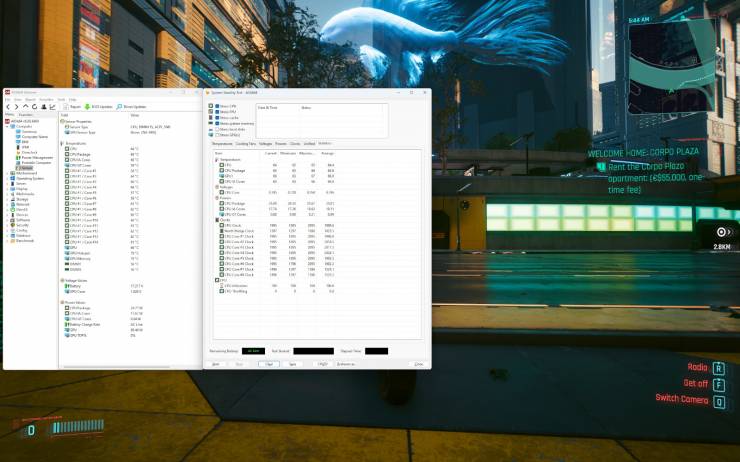Open the File menu in AIDA64
The image size is (740, 462).
coord(8,100)
